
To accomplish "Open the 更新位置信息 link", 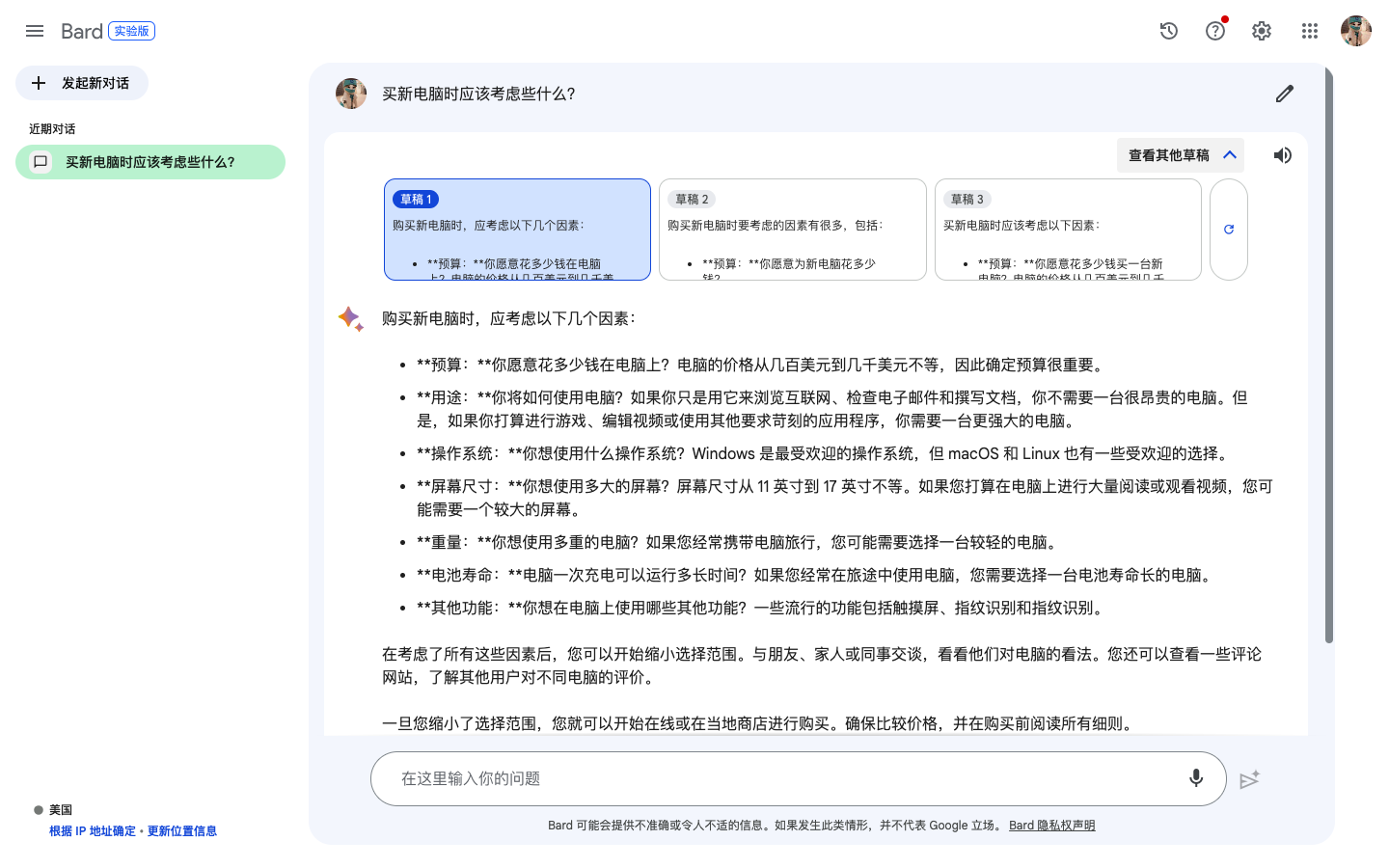I will 182,830.
